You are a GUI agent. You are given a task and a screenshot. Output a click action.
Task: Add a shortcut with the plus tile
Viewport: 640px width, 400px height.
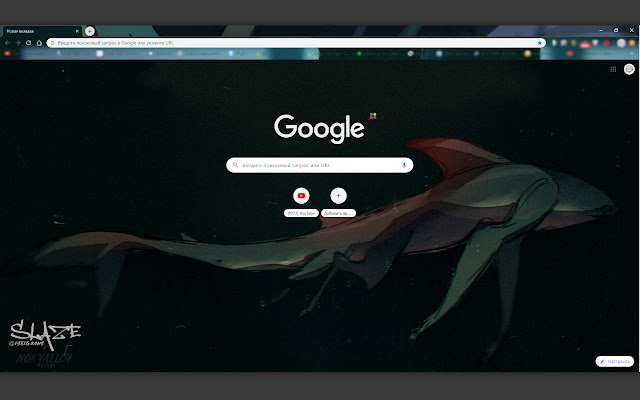pos(338,196)
